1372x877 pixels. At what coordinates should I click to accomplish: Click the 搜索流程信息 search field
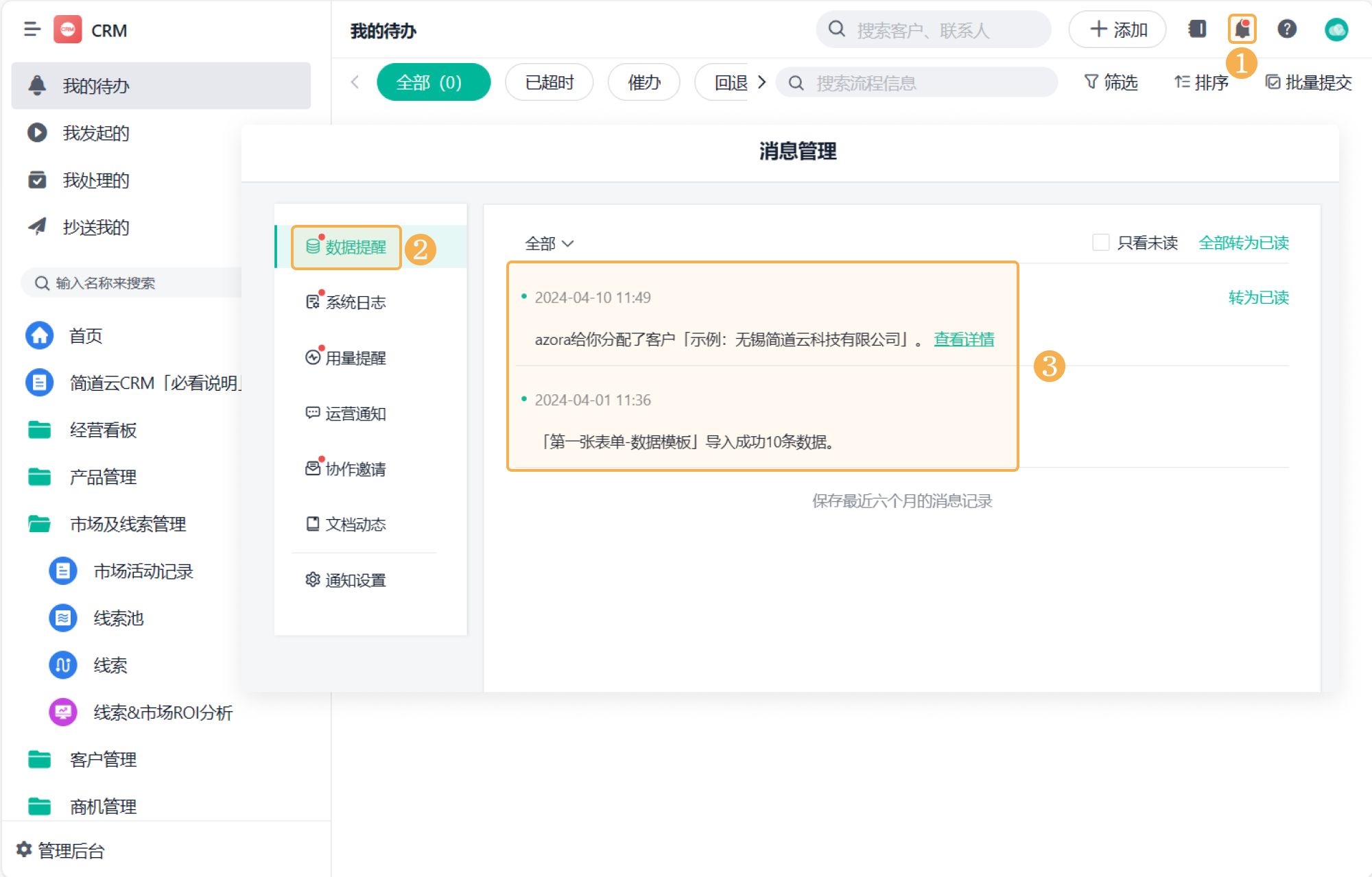(919, 83)
